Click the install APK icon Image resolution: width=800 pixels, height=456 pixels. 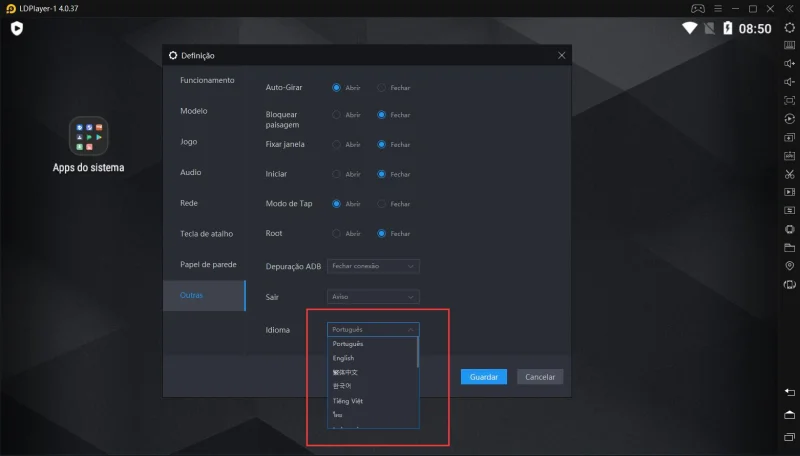coord(789,156)
